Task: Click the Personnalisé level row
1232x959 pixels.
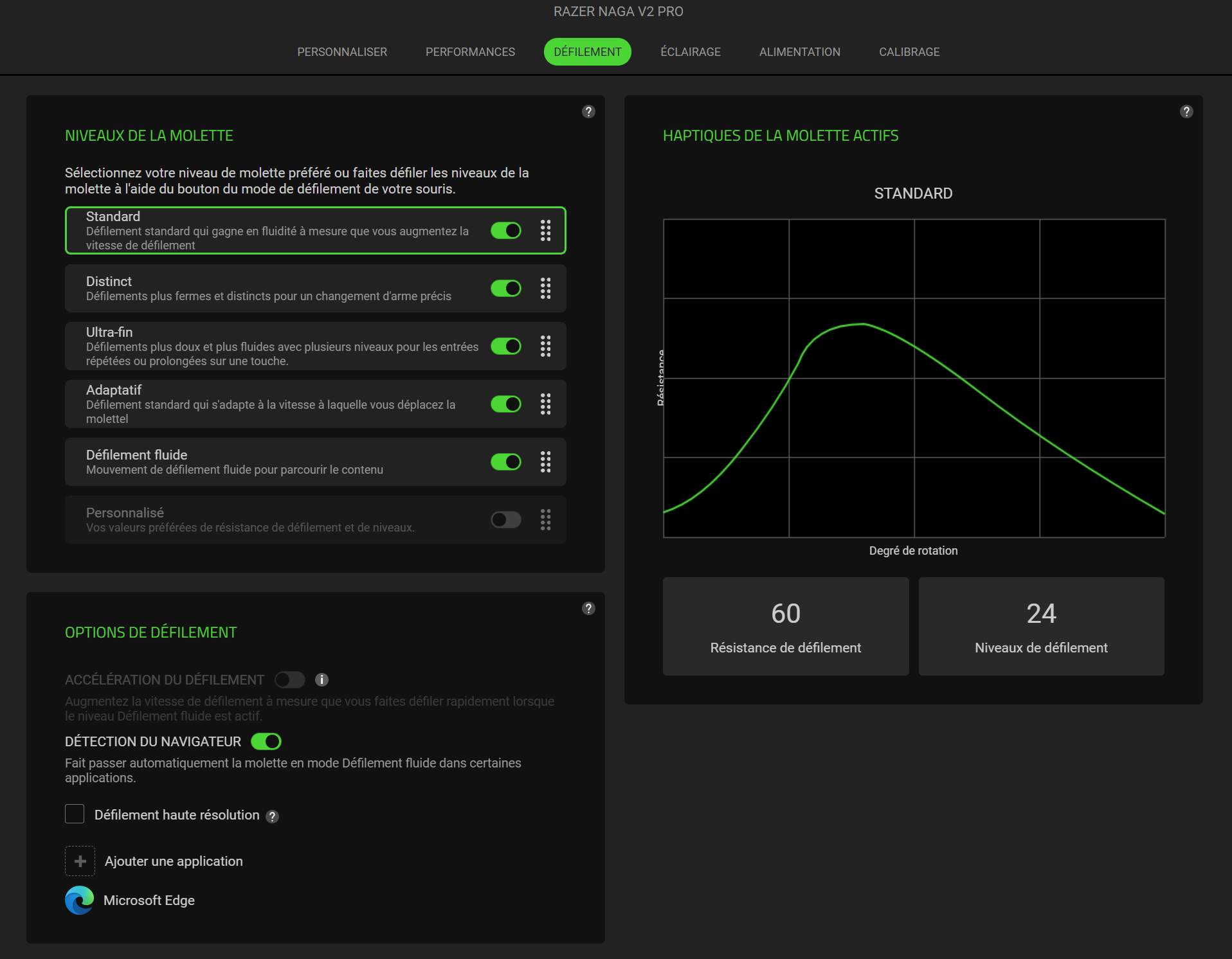Action: (x=316, y=519)
